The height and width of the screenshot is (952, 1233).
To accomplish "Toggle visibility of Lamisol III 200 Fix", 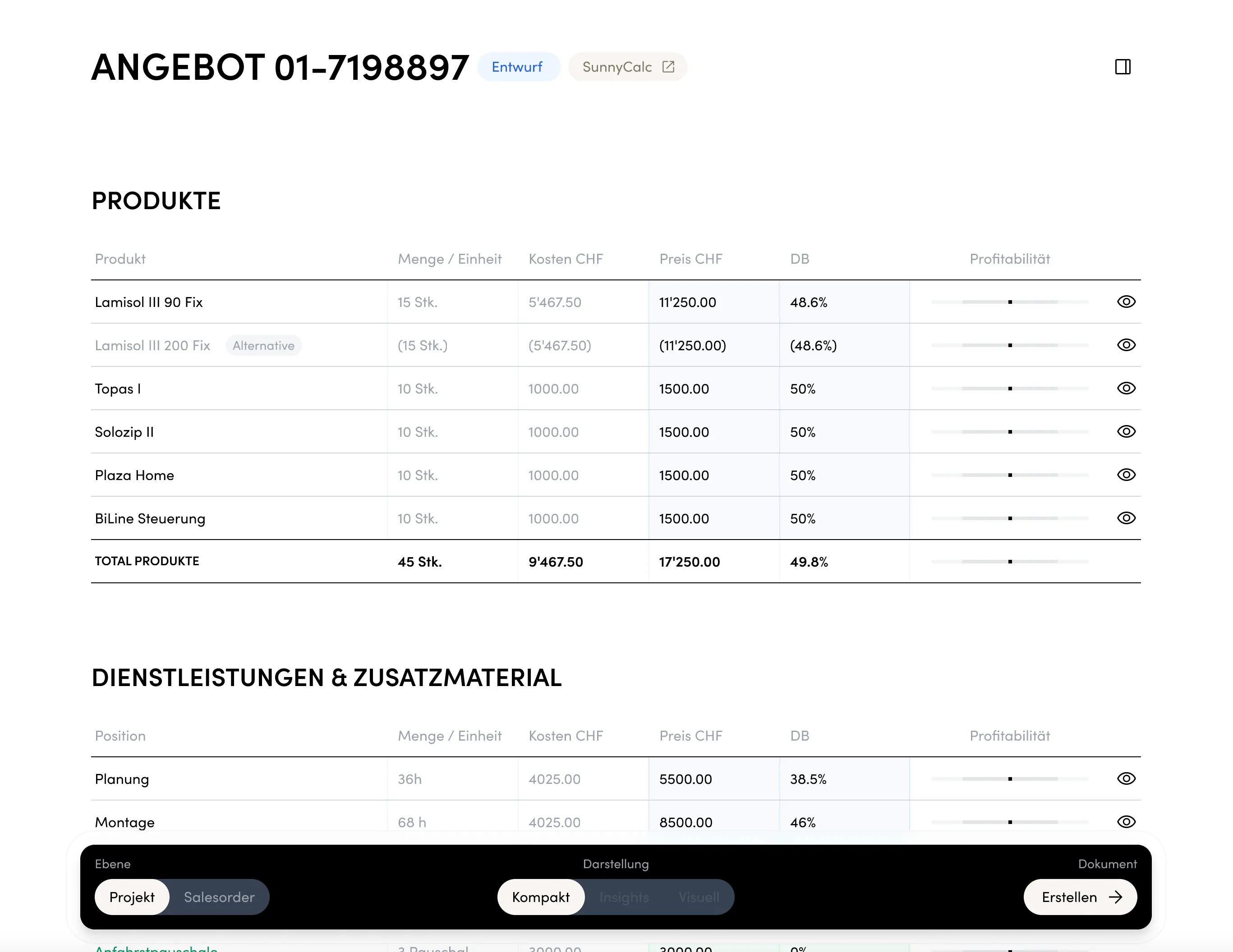I will tap(1126, 345).
